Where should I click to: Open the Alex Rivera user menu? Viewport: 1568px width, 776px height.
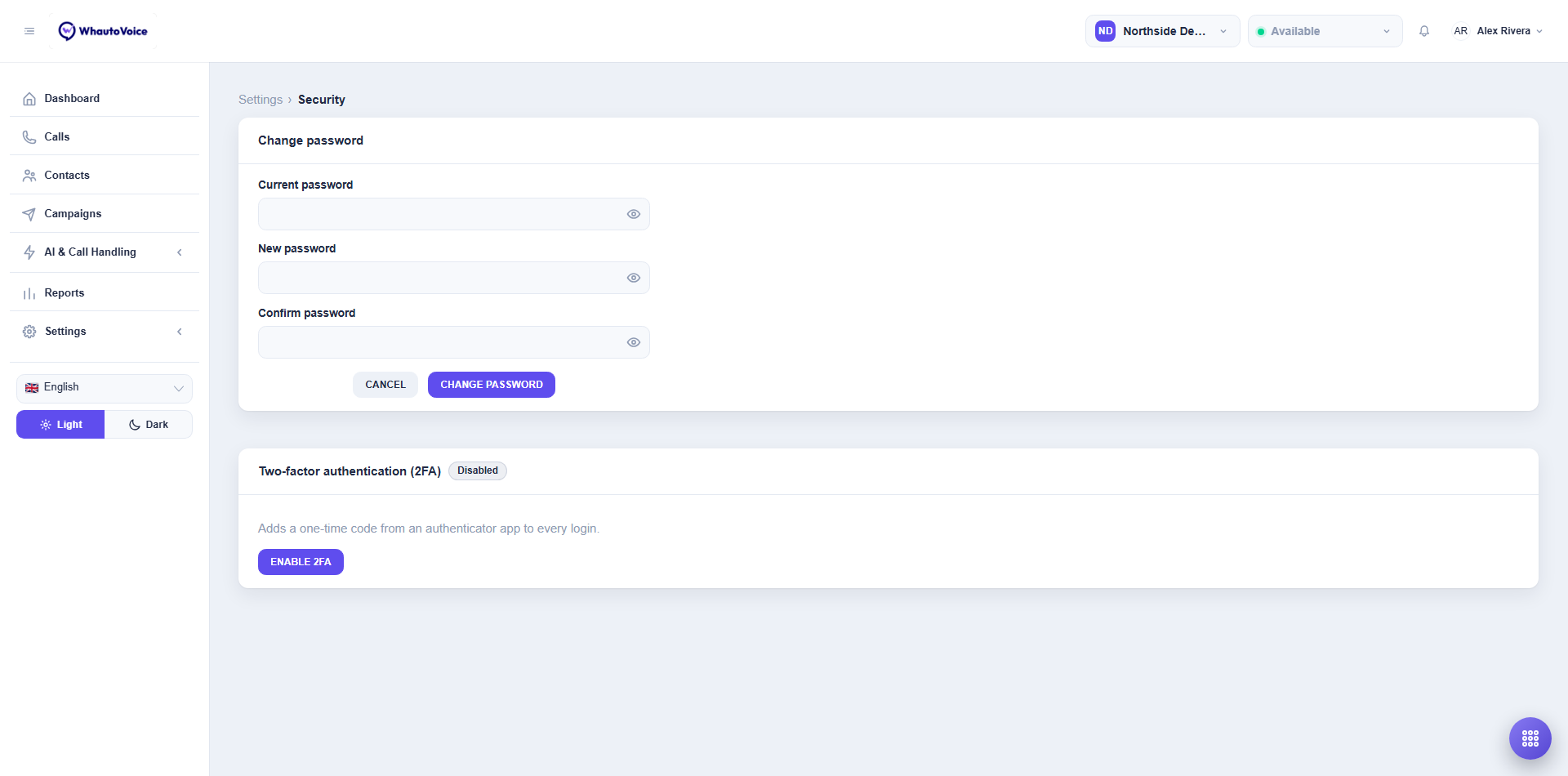pyautogui.click(x=1498, y=31)
